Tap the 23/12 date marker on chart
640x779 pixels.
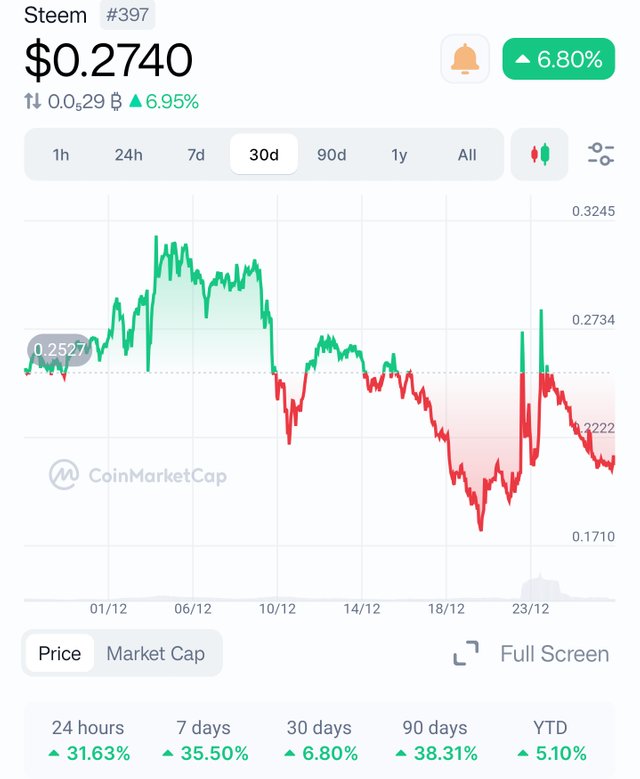[531, 609]
